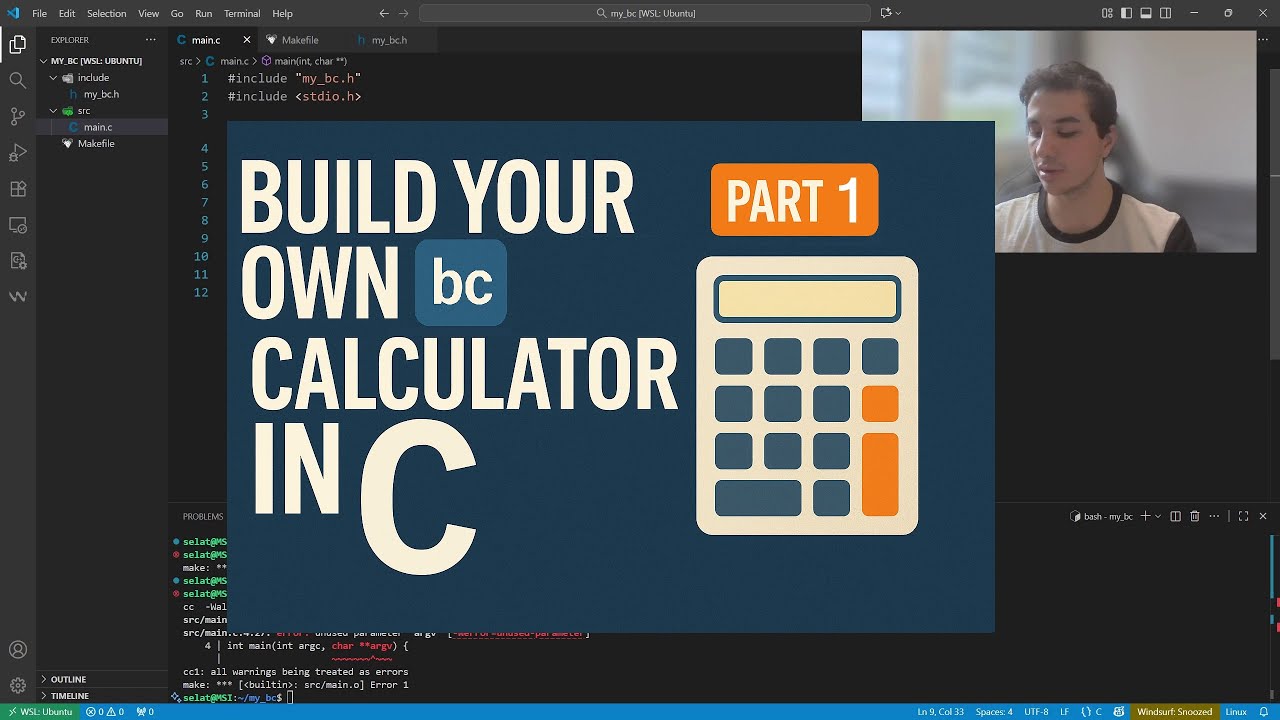
Task: Change indentation via Spaces: 4
Action: click(x=994, y=712)
